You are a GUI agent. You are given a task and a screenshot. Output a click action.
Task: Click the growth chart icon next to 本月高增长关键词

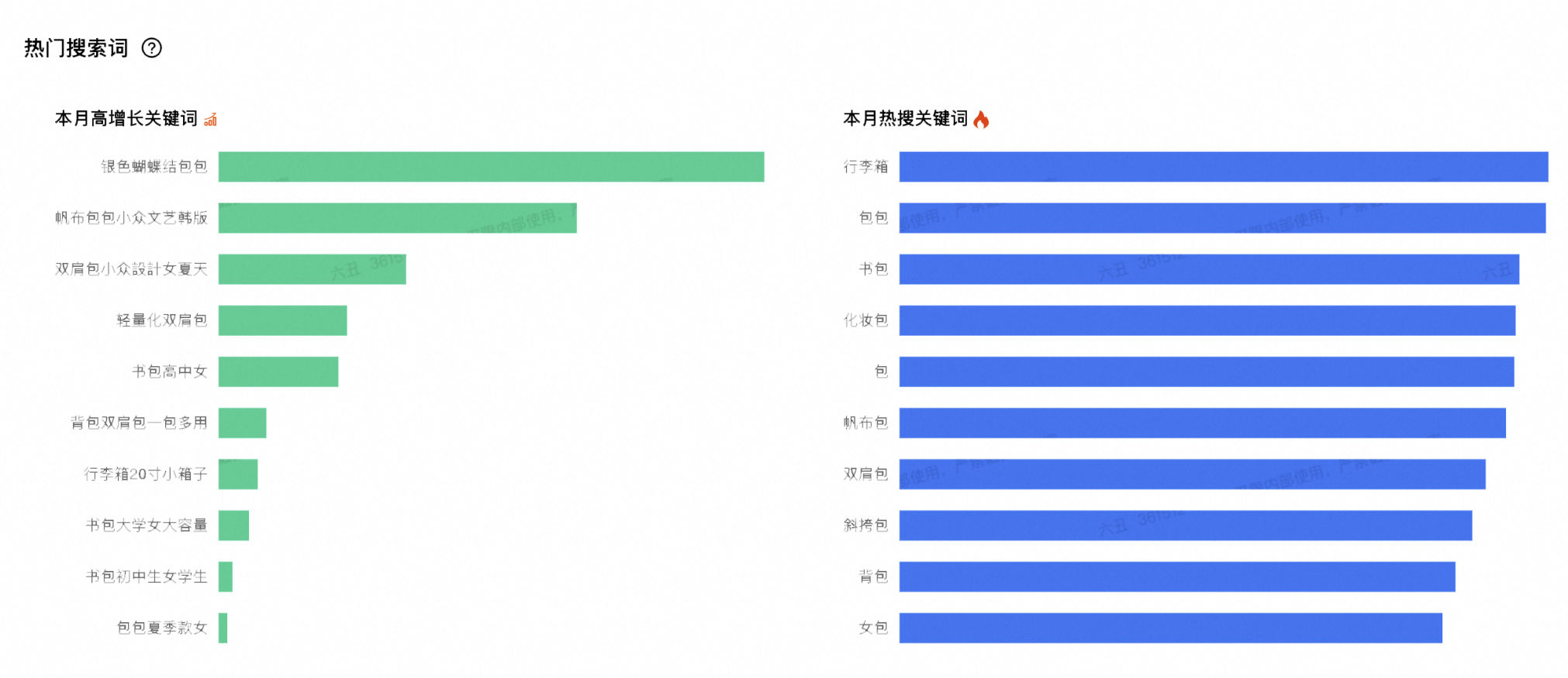[x=210, y=119]
